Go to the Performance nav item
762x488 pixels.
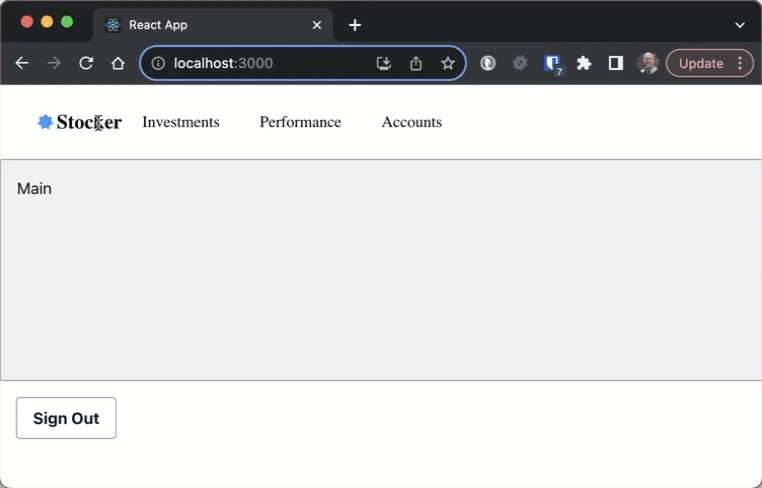(x=300, y=122)
